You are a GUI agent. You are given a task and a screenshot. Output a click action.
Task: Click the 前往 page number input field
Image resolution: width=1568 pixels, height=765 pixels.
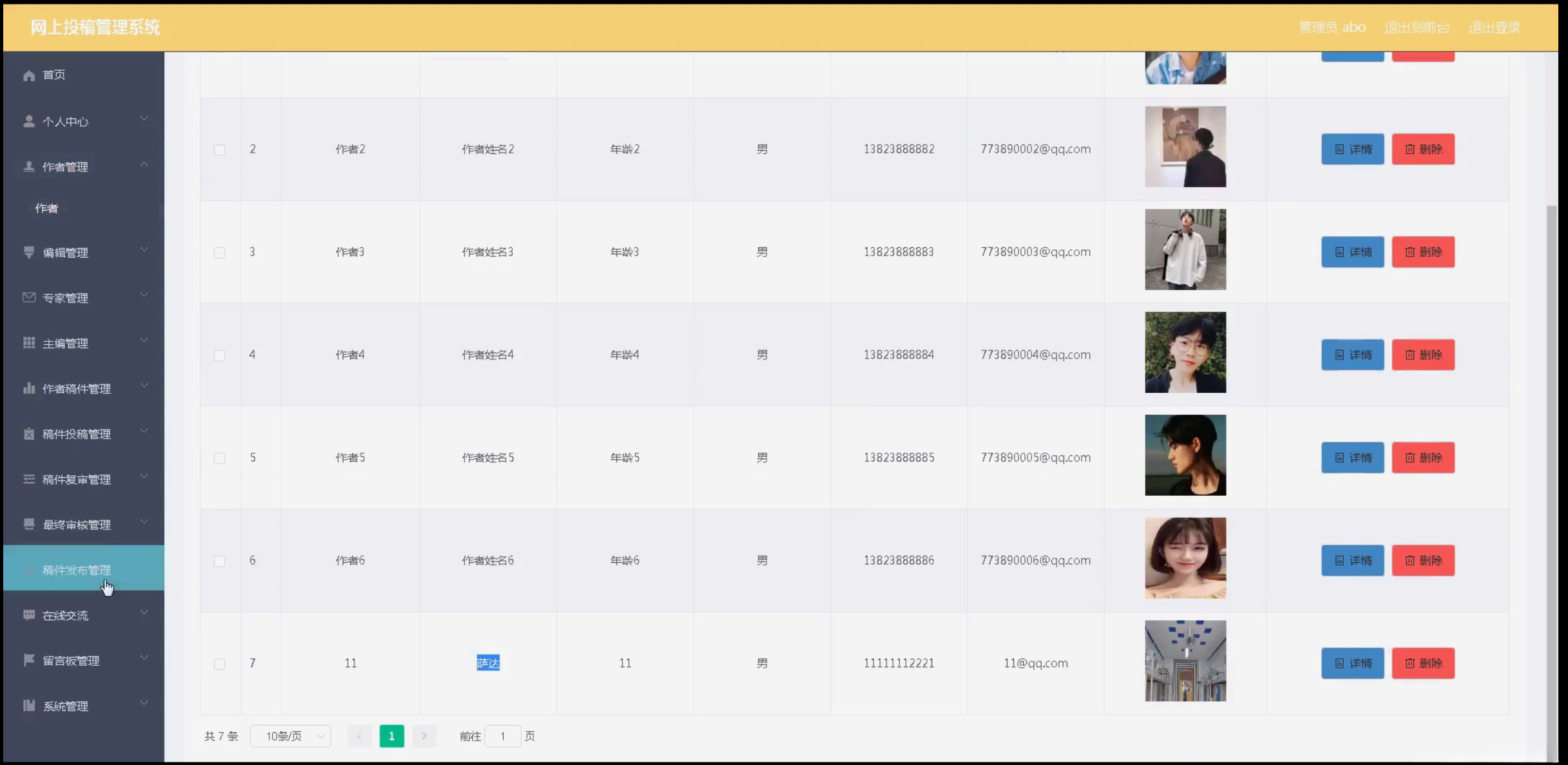click(502, 736)
